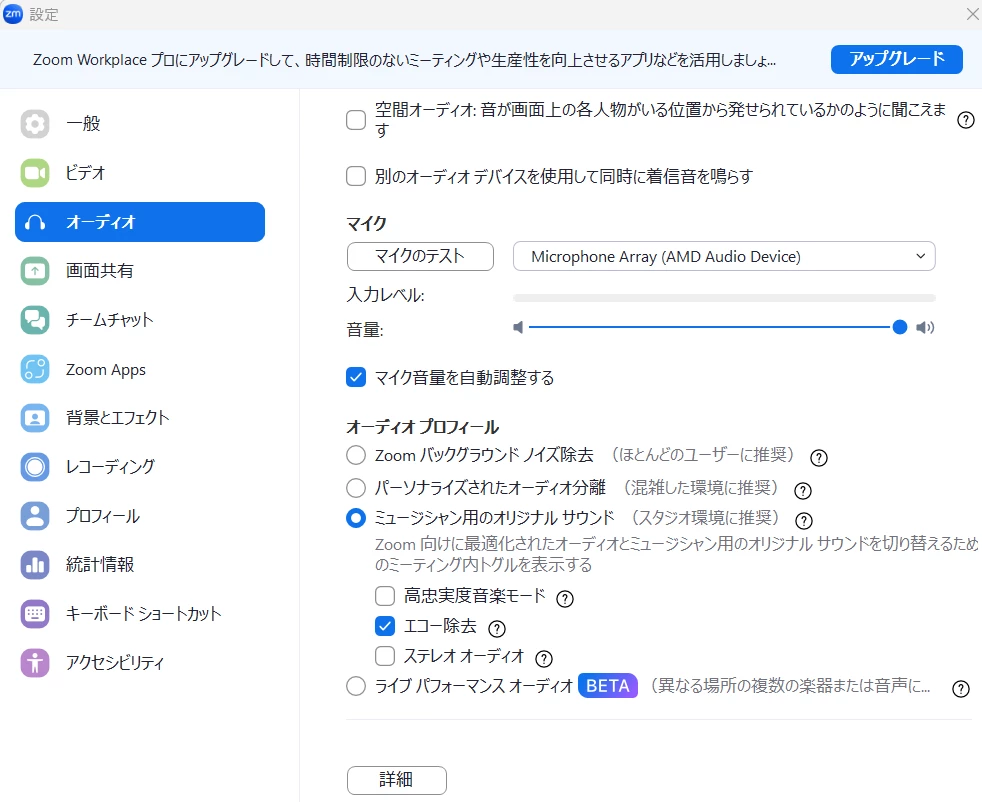
Task: Click the レコーディング record icon
Action: point(34,467)
